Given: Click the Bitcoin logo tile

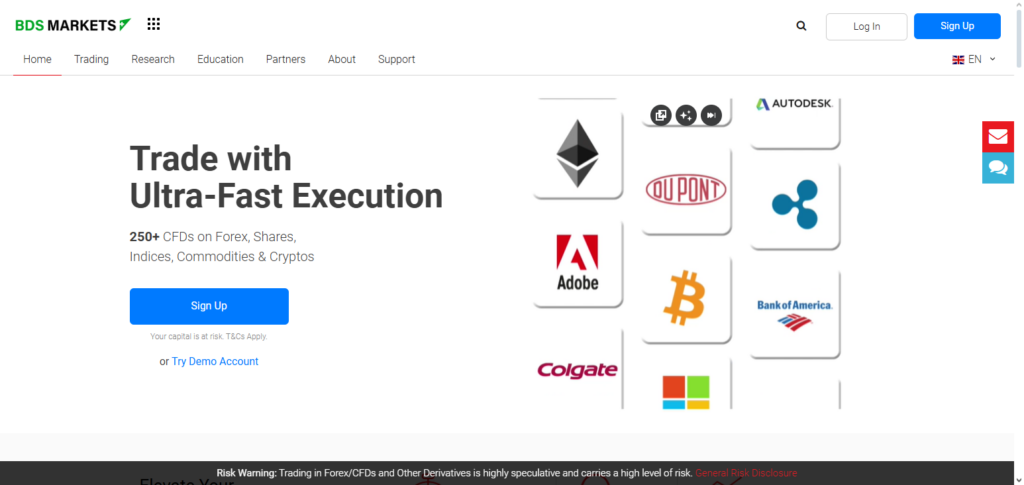Looking at the screenshot, I should [x=685, y=299].
